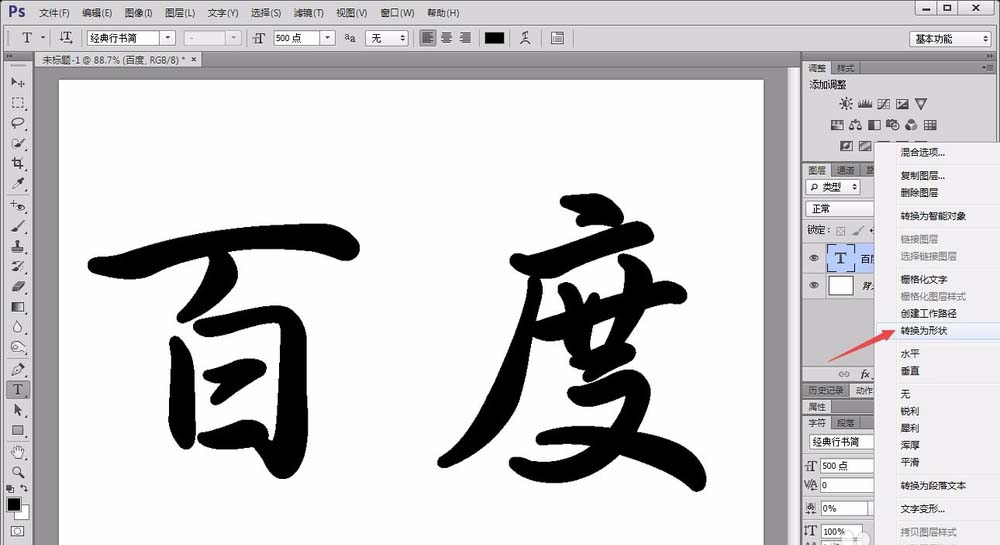1000x545 pixels.
Task: Click the Create Warped Text icon
Action: 525,38
